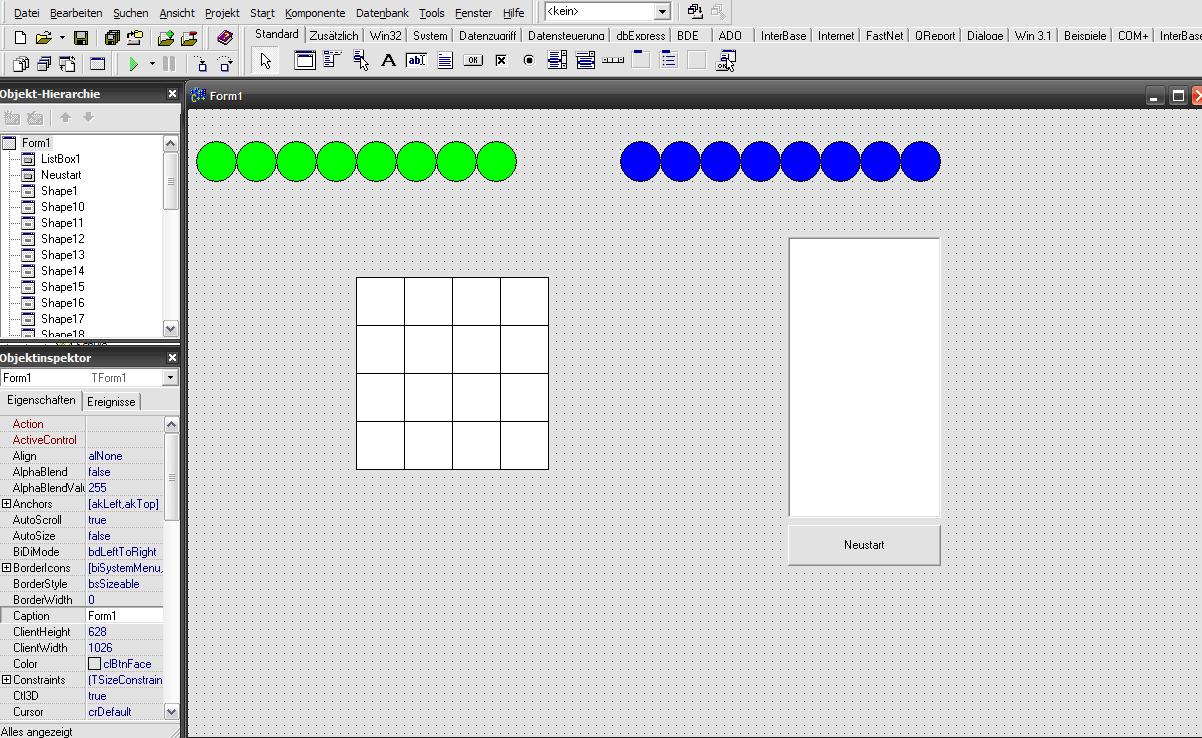Expand the BorderIcons property node
This screenshot has width=1202, height=738.
7,568
